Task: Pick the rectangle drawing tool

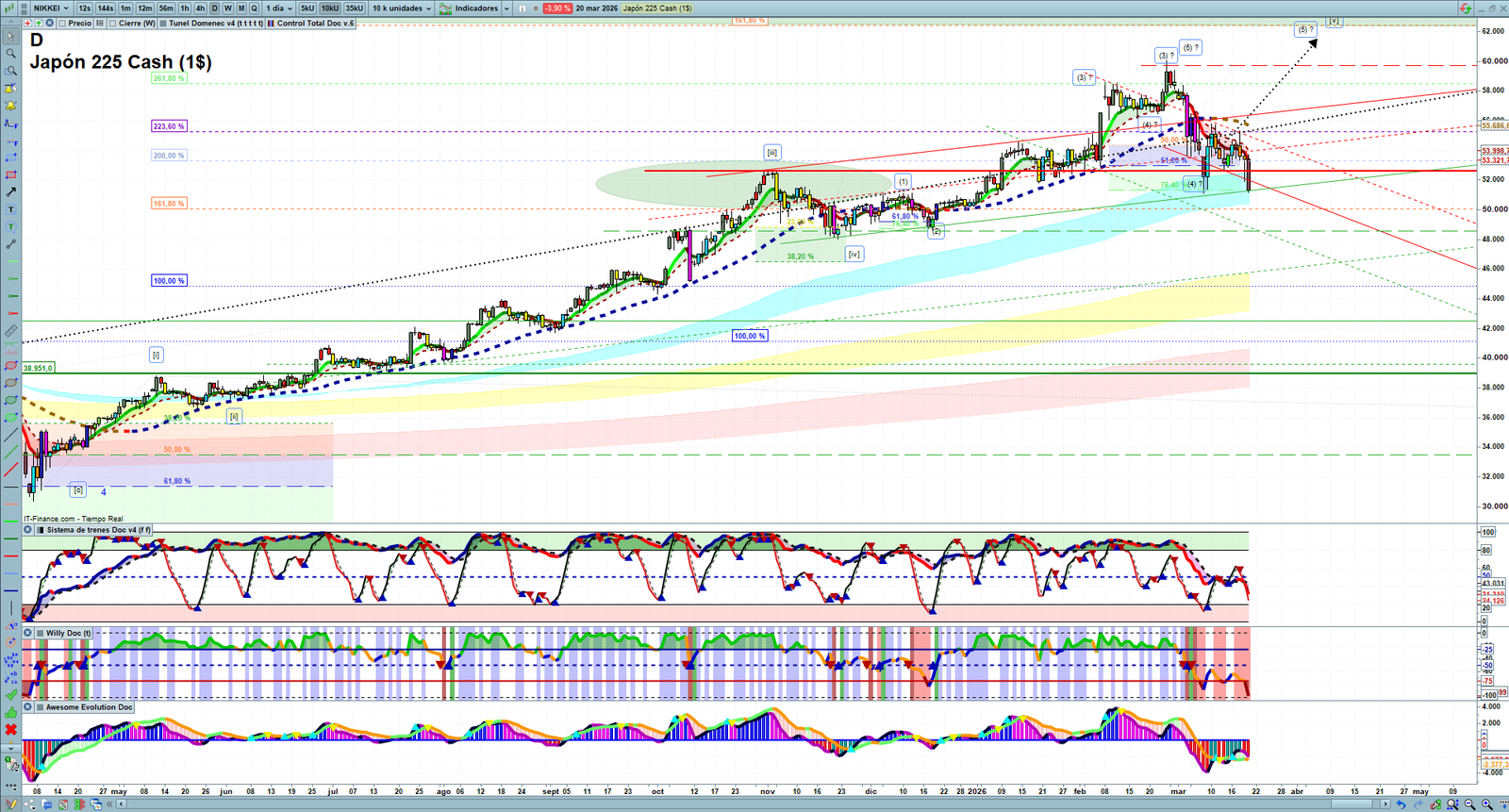Action: (x=10, y=174)
